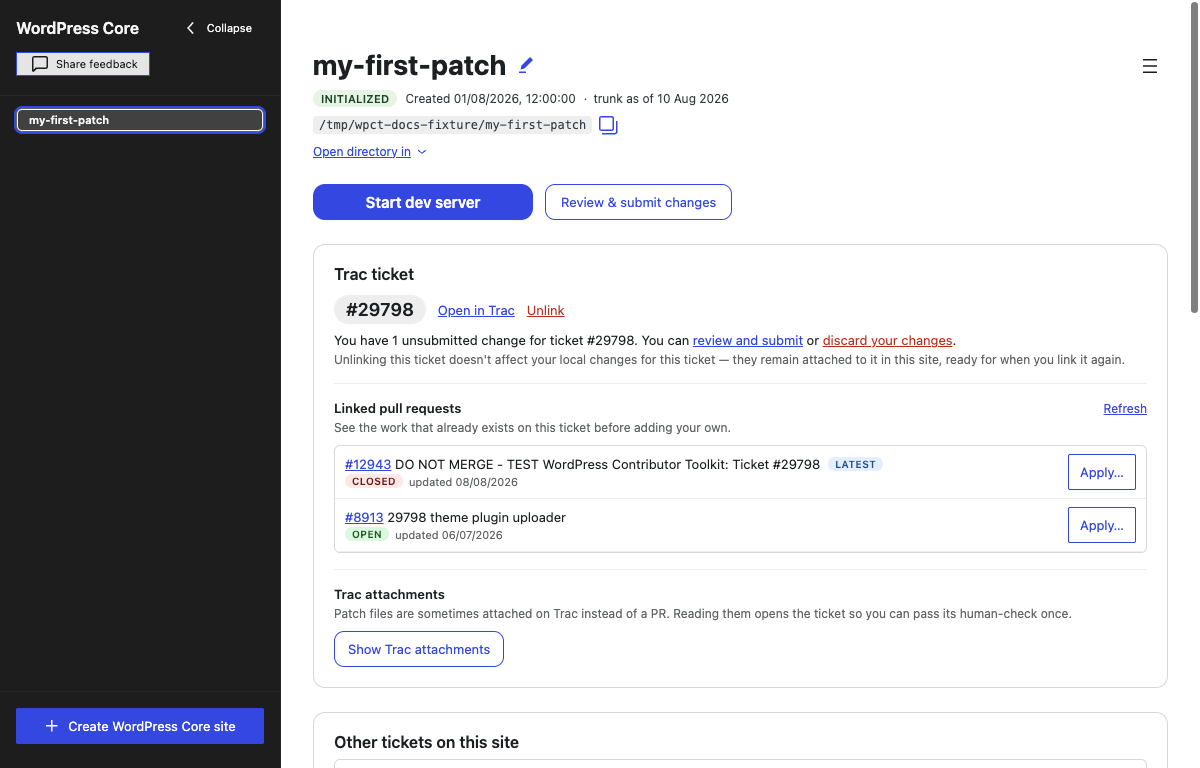Image resolution: width=1200 pixels, height=768 pixels.
Task: Click the pencil icon to rename my-first-patch
Action: click(x=526, y=65)
